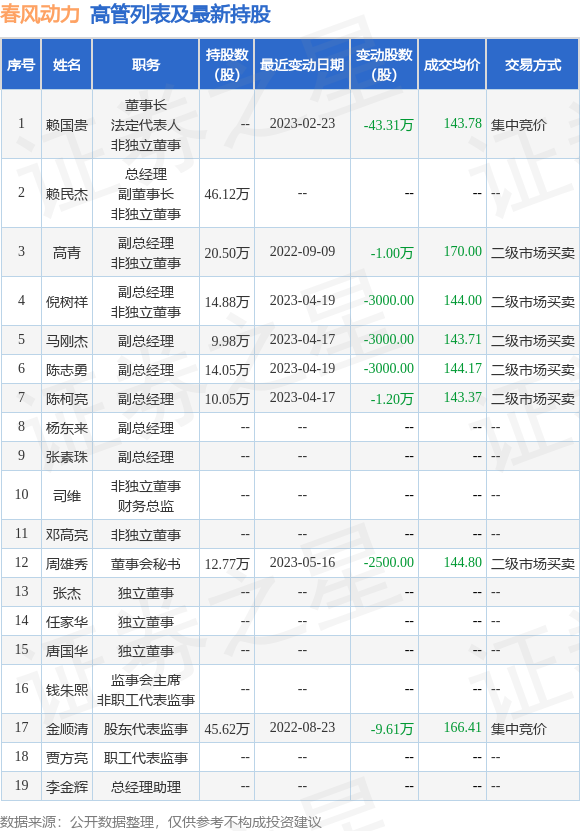This screenshot has width=580, height=831.
Task: Click the holdings value 10.05万
Action: (x=227, y=399)
